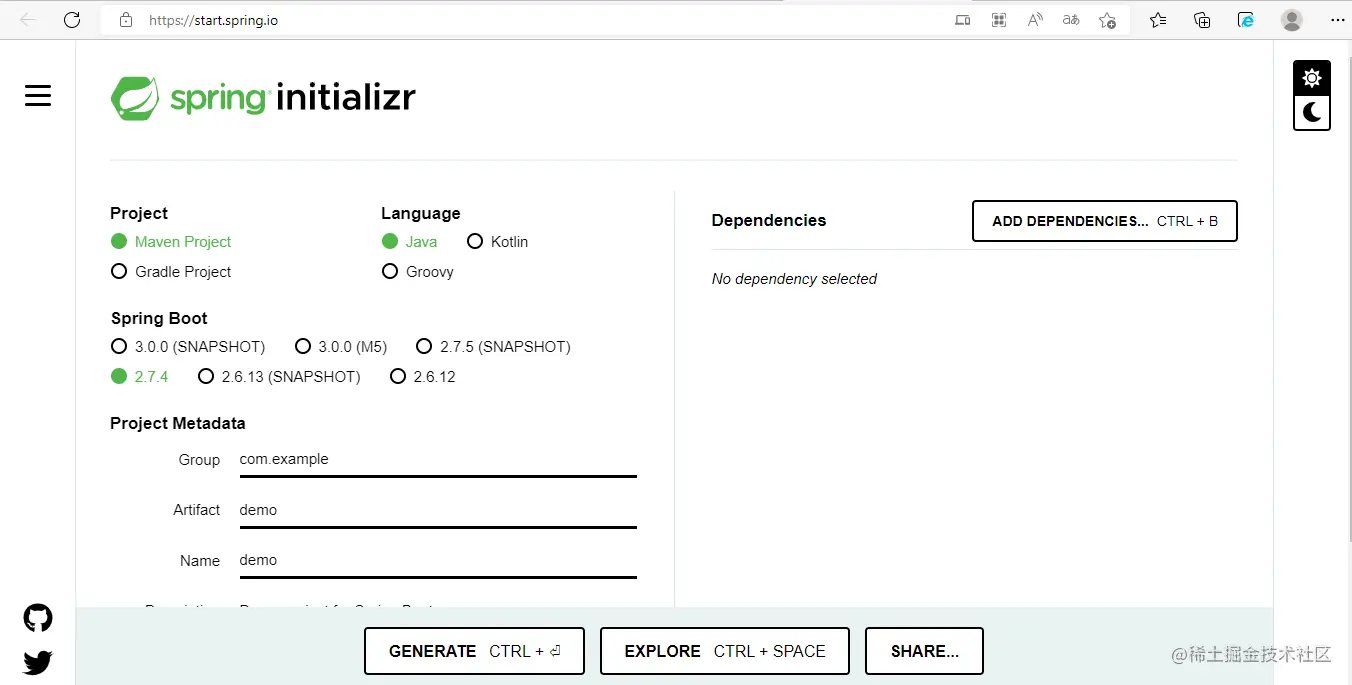This screenshot has height=685, width=1352.
Task: Click the ADD DEPENDENCIES button
Action: coord(1105,221)
